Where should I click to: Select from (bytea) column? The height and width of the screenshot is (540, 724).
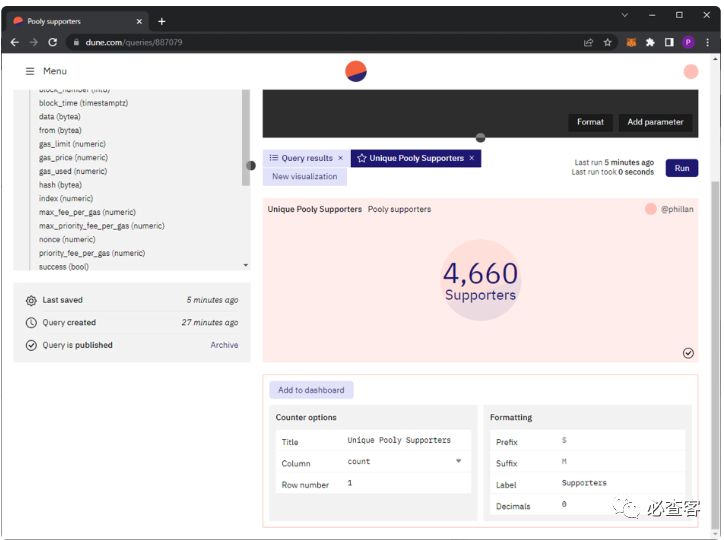(60, 130)
